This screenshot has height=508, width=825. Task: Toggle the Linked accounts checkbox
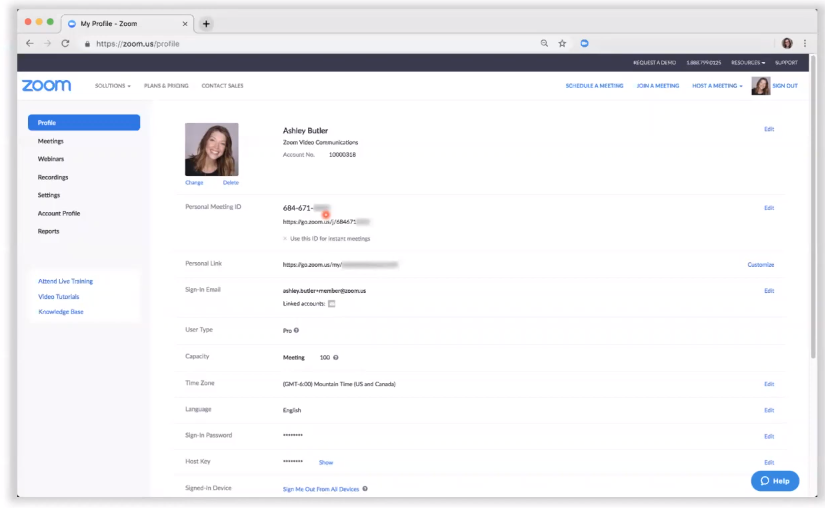[331, 303]
